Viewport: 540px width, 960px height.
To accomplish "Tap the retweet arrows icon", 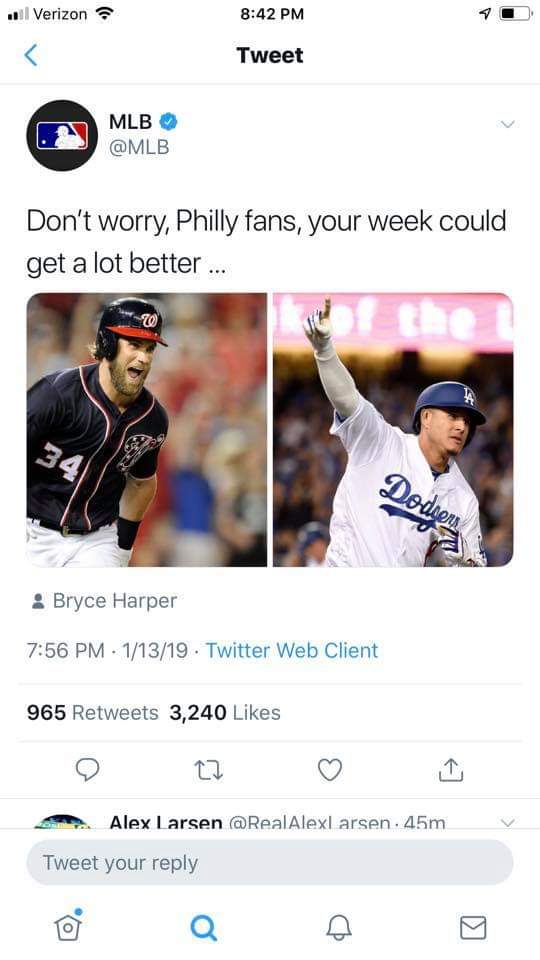I will pos(208,770).
